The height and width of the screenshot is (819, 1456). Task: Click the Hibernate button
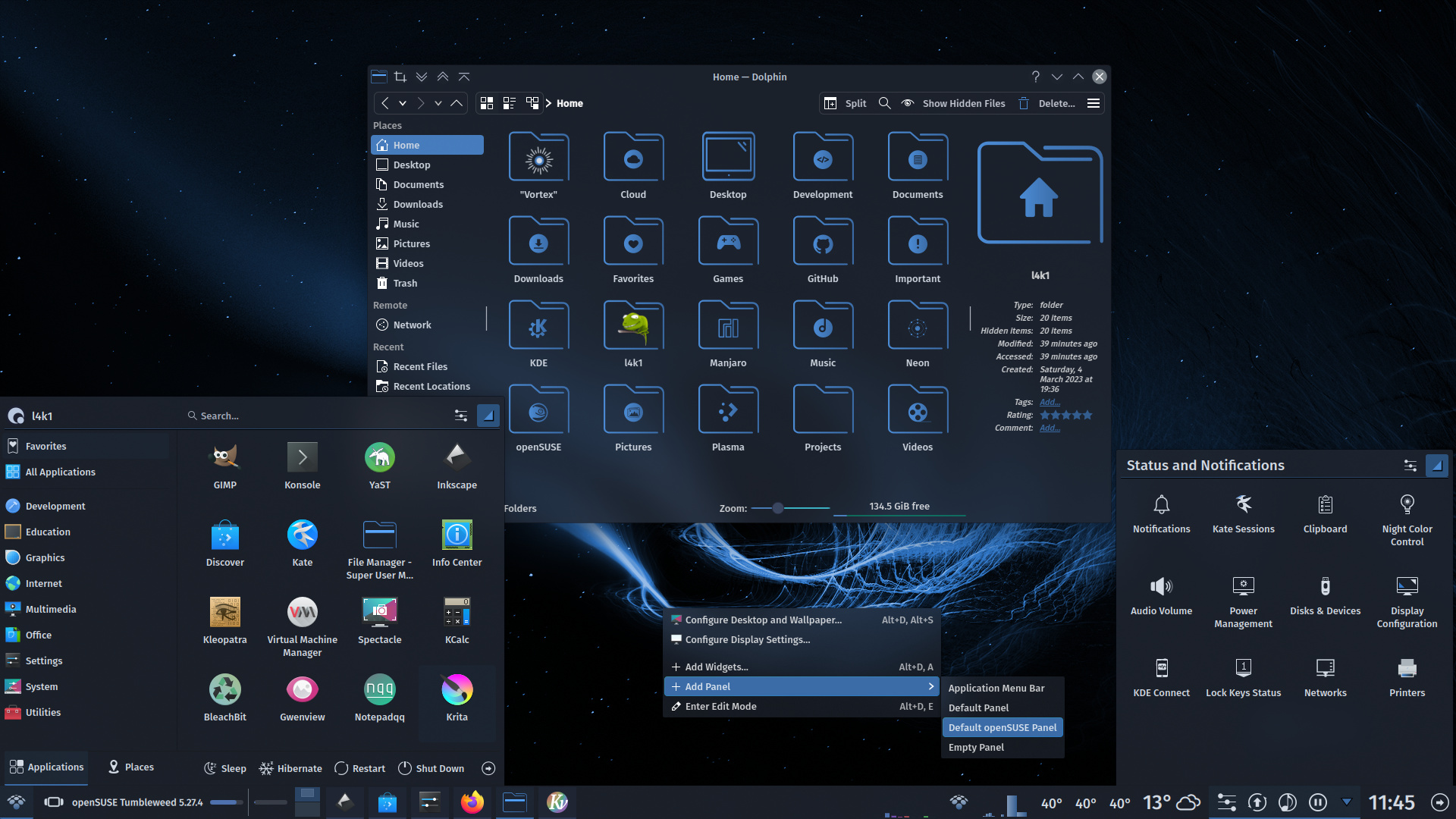[x=291, y=768]
